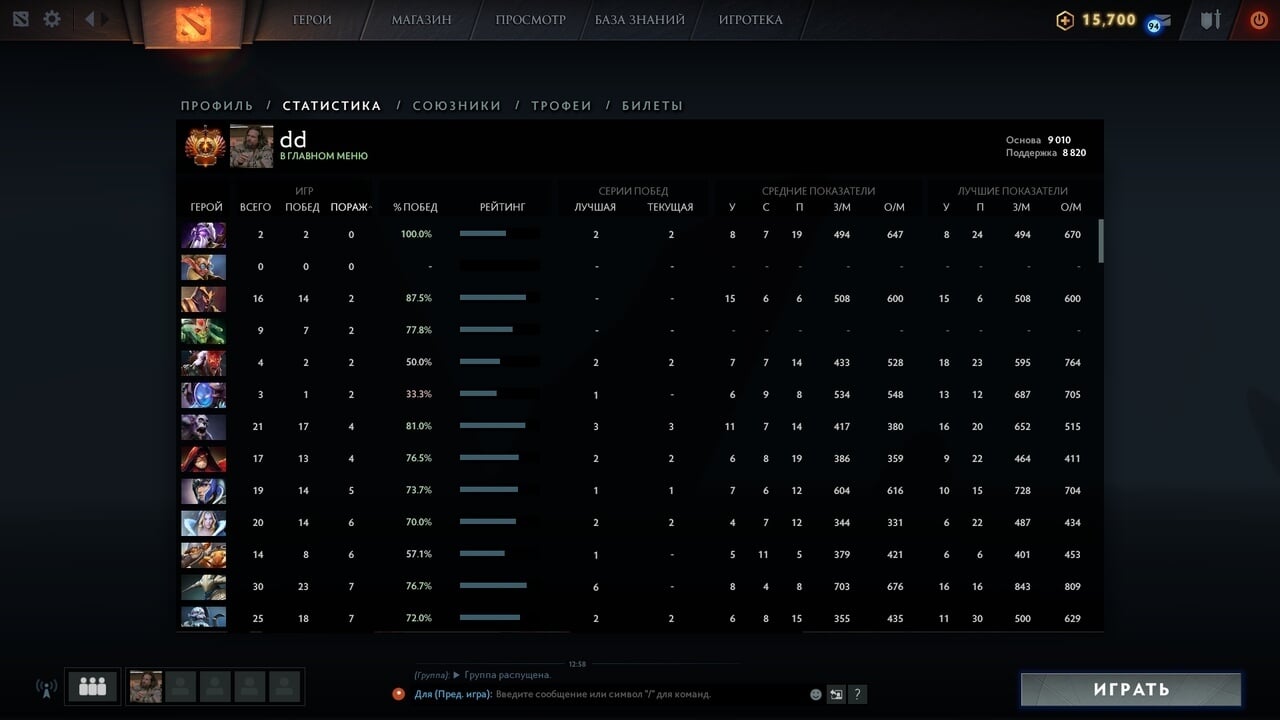This screenshot has height=720, width=1280.
Task: Sort table by ПОБЕД column
Action: click(302, 207)
